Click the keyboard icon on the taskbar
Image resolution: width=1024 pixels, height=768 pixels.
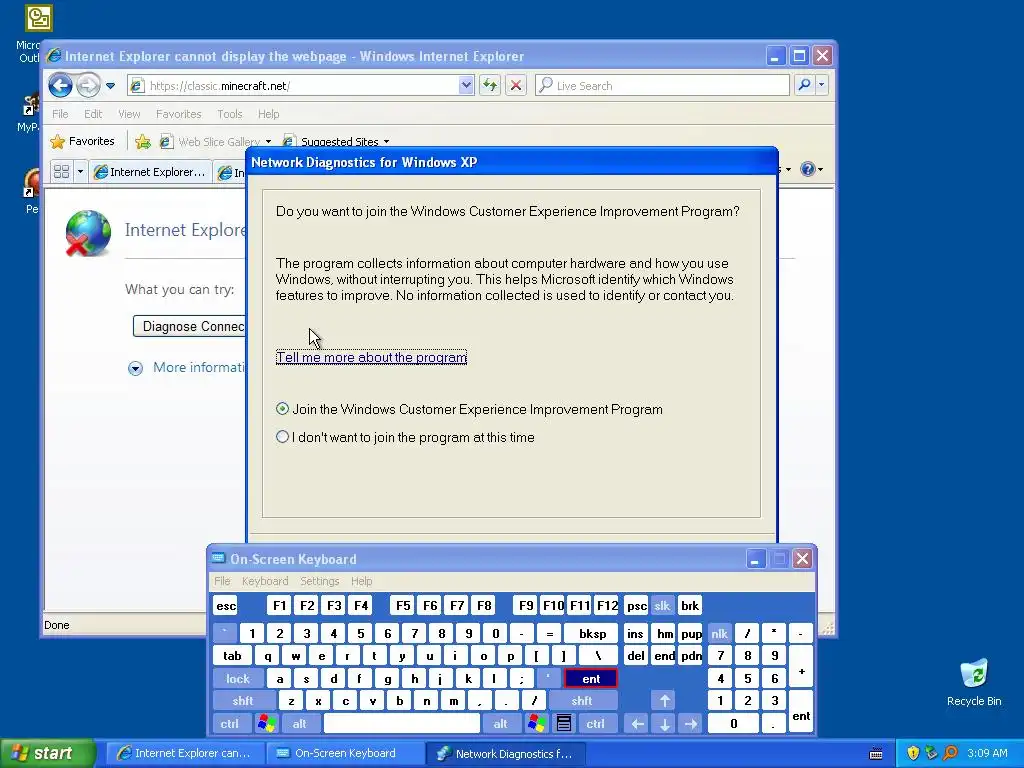(876, 754)
